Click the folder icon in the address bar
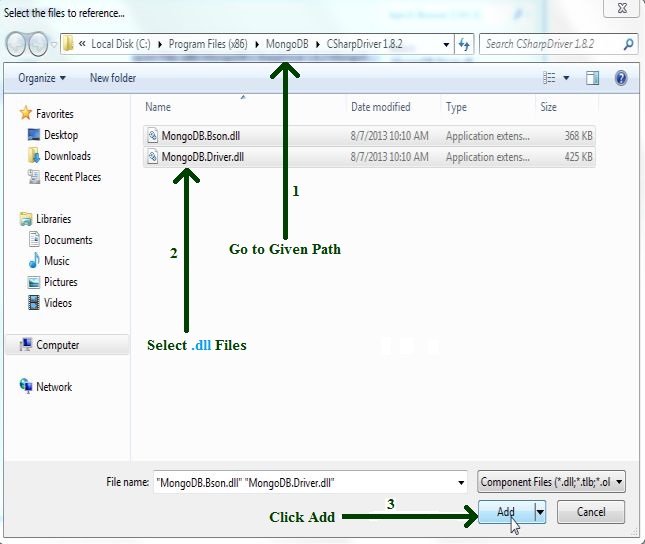Viewport: 645px width, 544px height. 68,44
